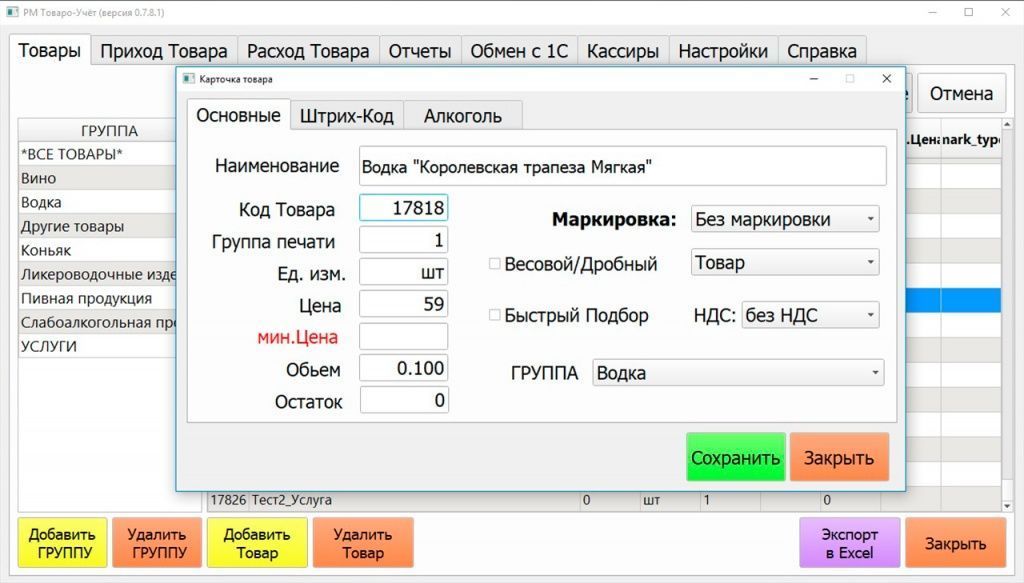Click the Остаток field
This screenshot has width=1024, height=583.
404,400
